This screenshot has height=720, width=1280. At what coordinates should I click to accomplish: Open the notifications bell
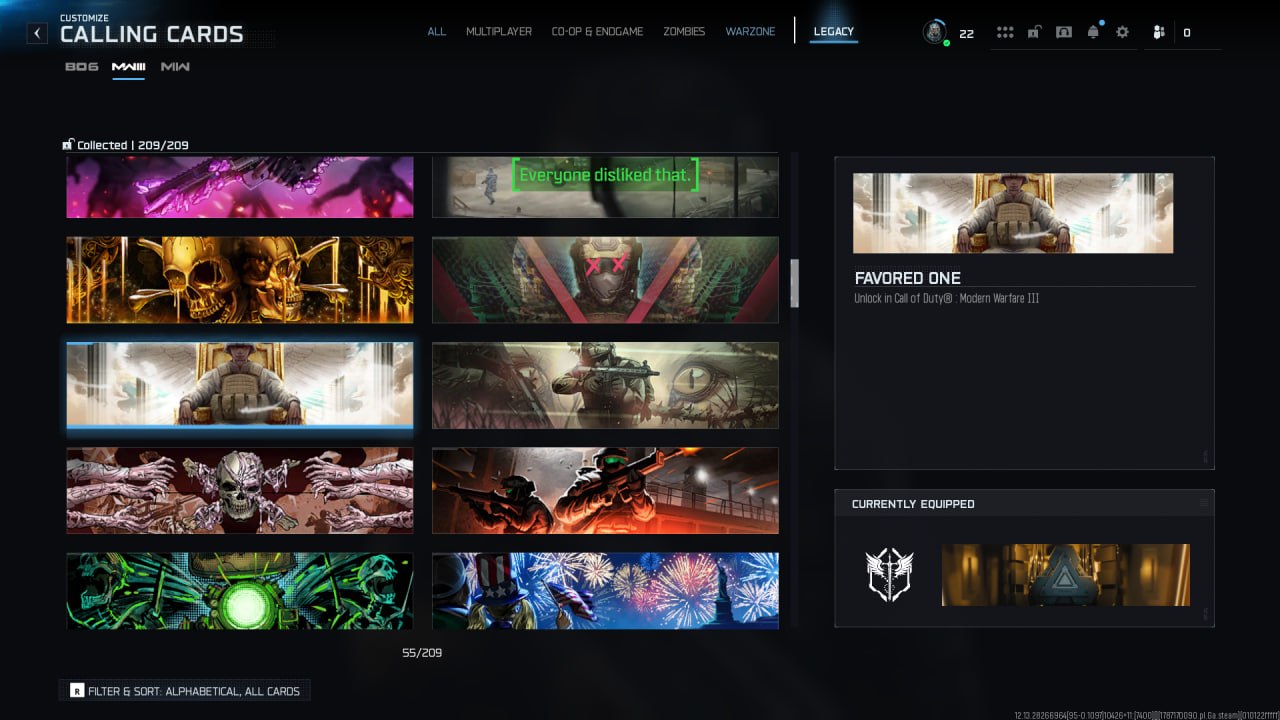1093,32
